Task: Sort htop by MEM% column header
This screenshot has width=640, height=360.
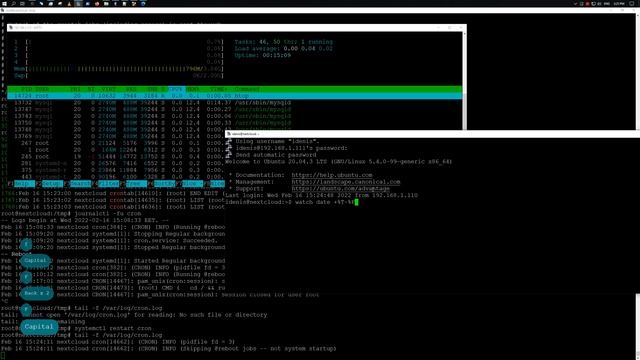Action: pos(192,89)
